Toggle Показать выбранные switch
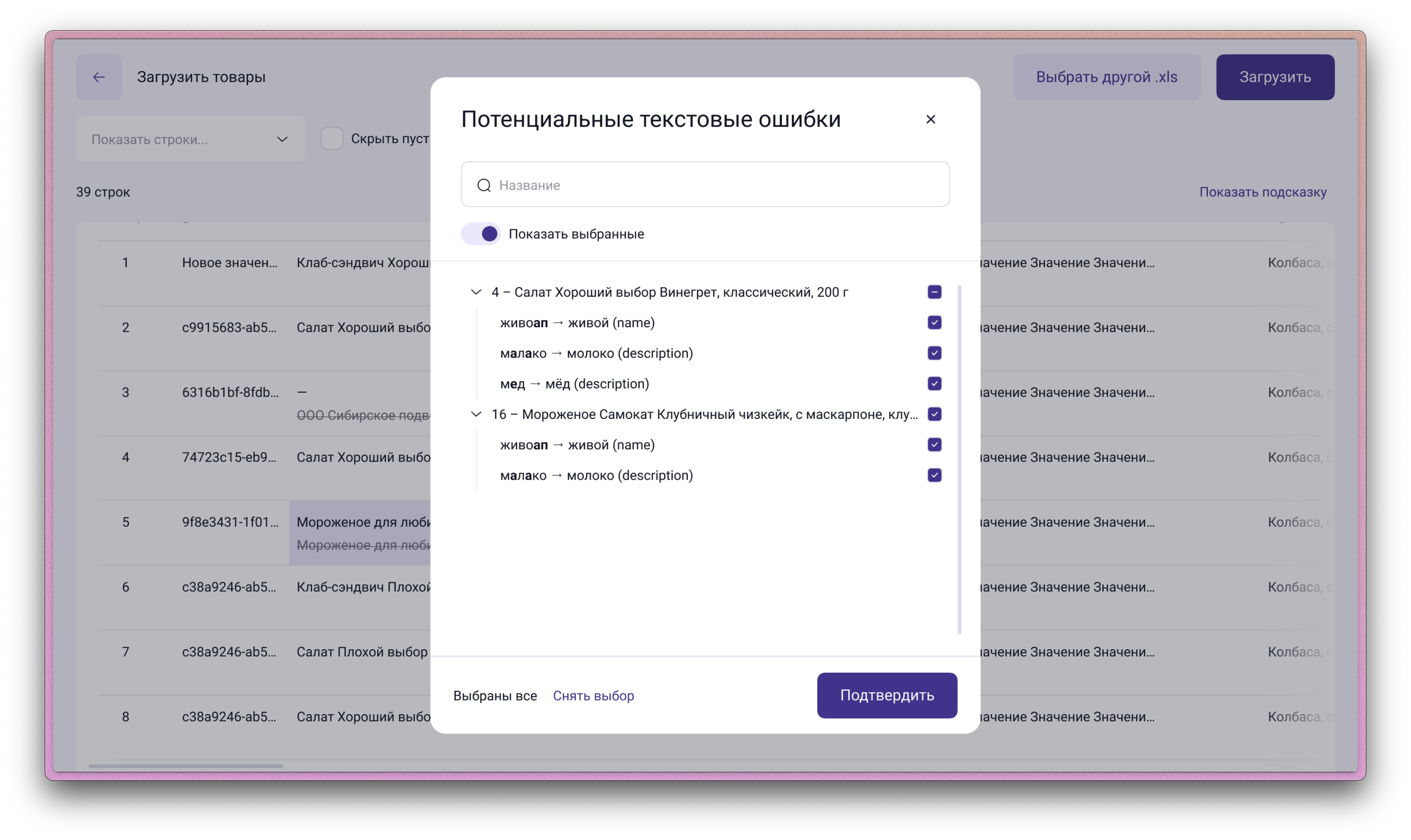This screenshot has width=1411, height=840. (x=481, y=234)
